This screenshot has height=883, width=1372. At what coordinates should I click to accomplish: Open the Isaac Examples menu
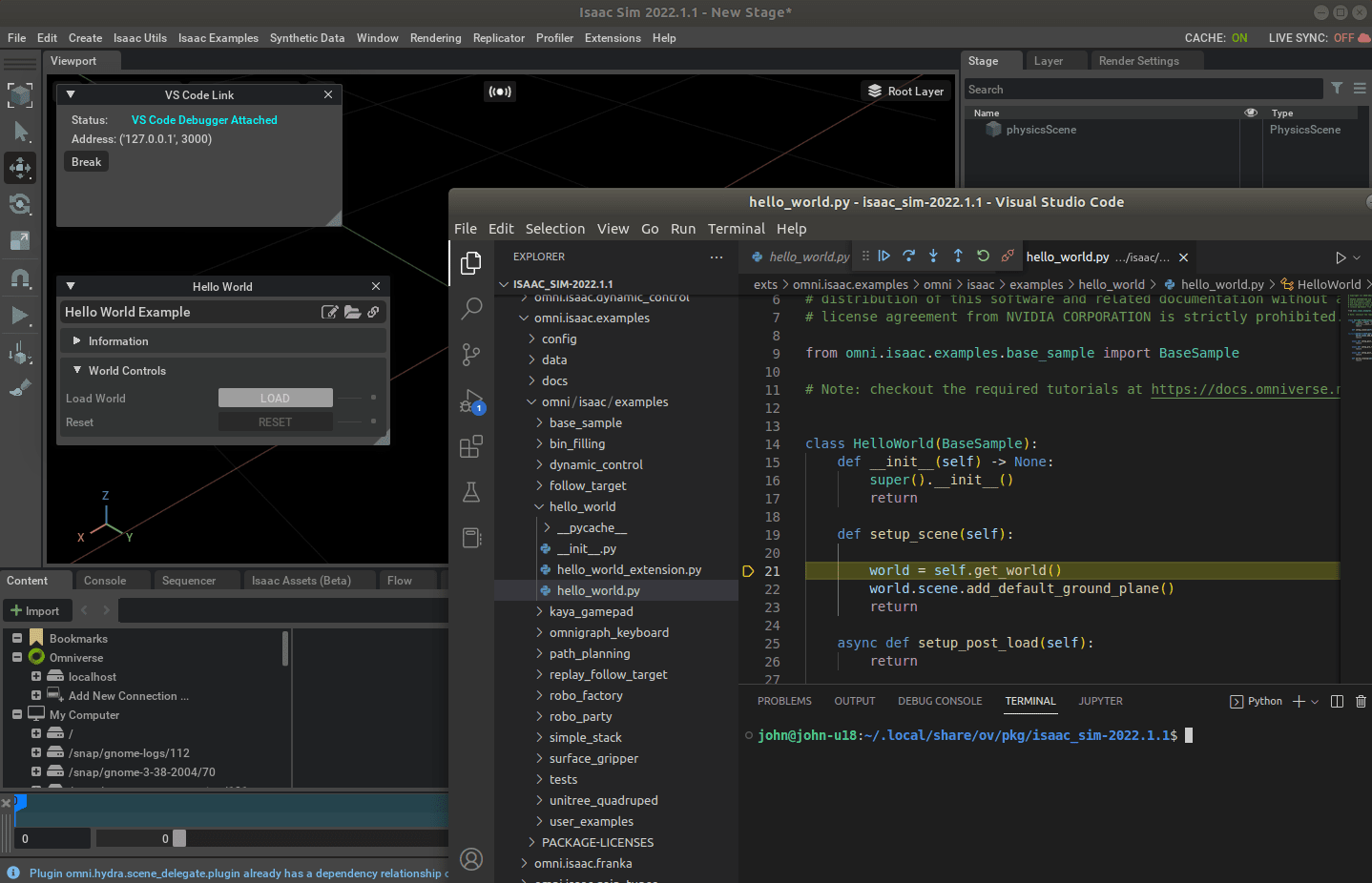tap(218, 38)
